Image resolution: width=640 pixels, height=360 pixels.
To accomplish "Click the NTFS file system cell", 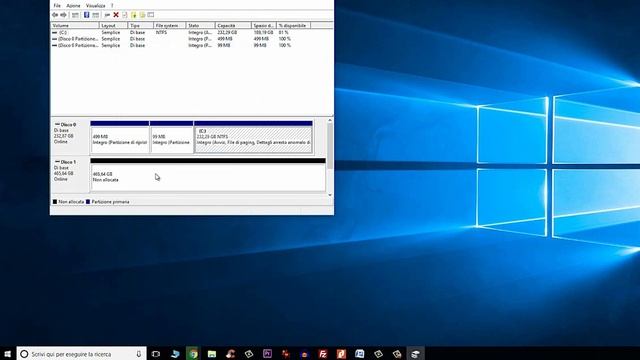I will tap(161, 32).
